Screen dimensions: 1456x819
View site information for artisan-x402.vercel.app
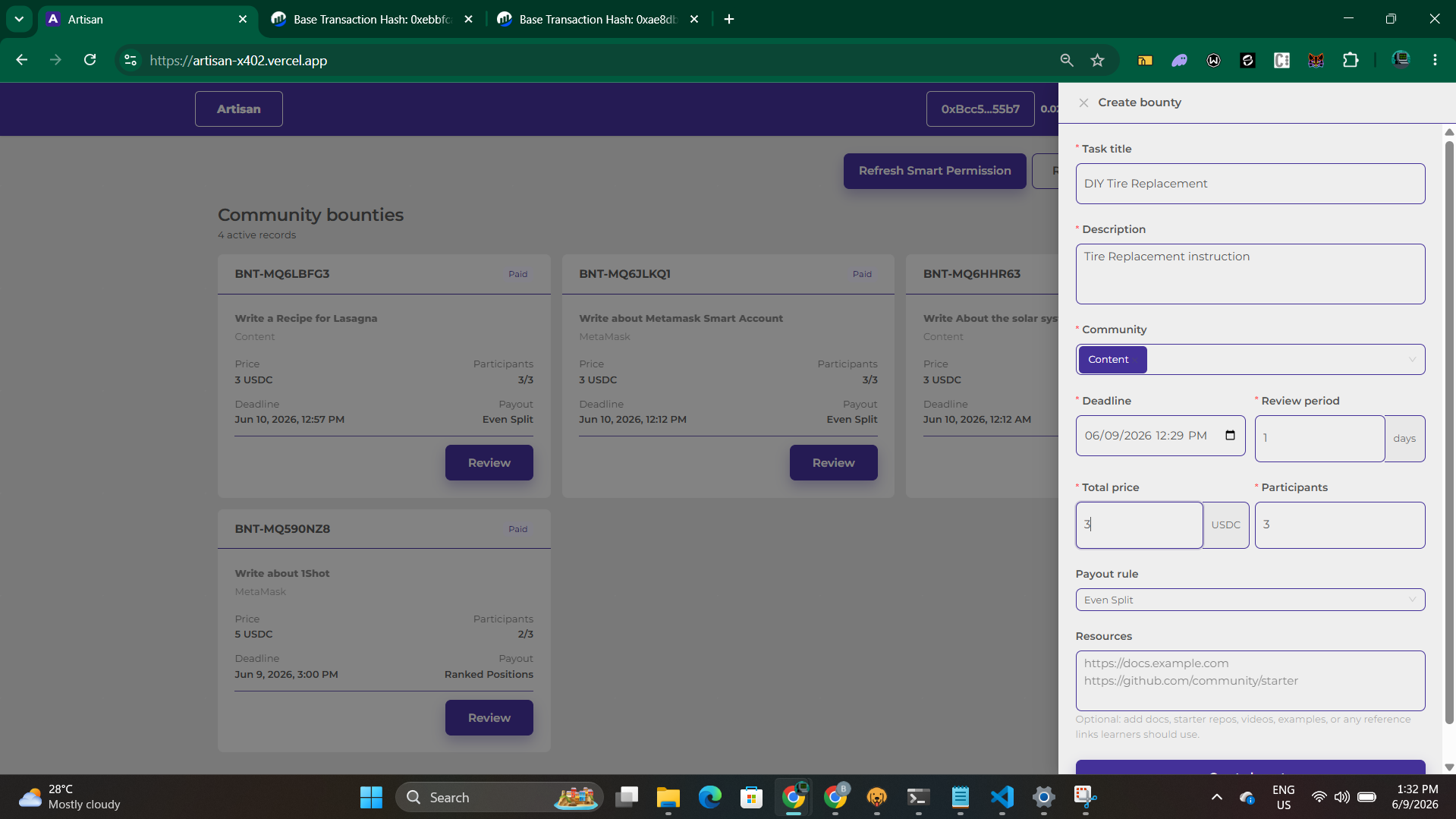click(x=131, y=60)
